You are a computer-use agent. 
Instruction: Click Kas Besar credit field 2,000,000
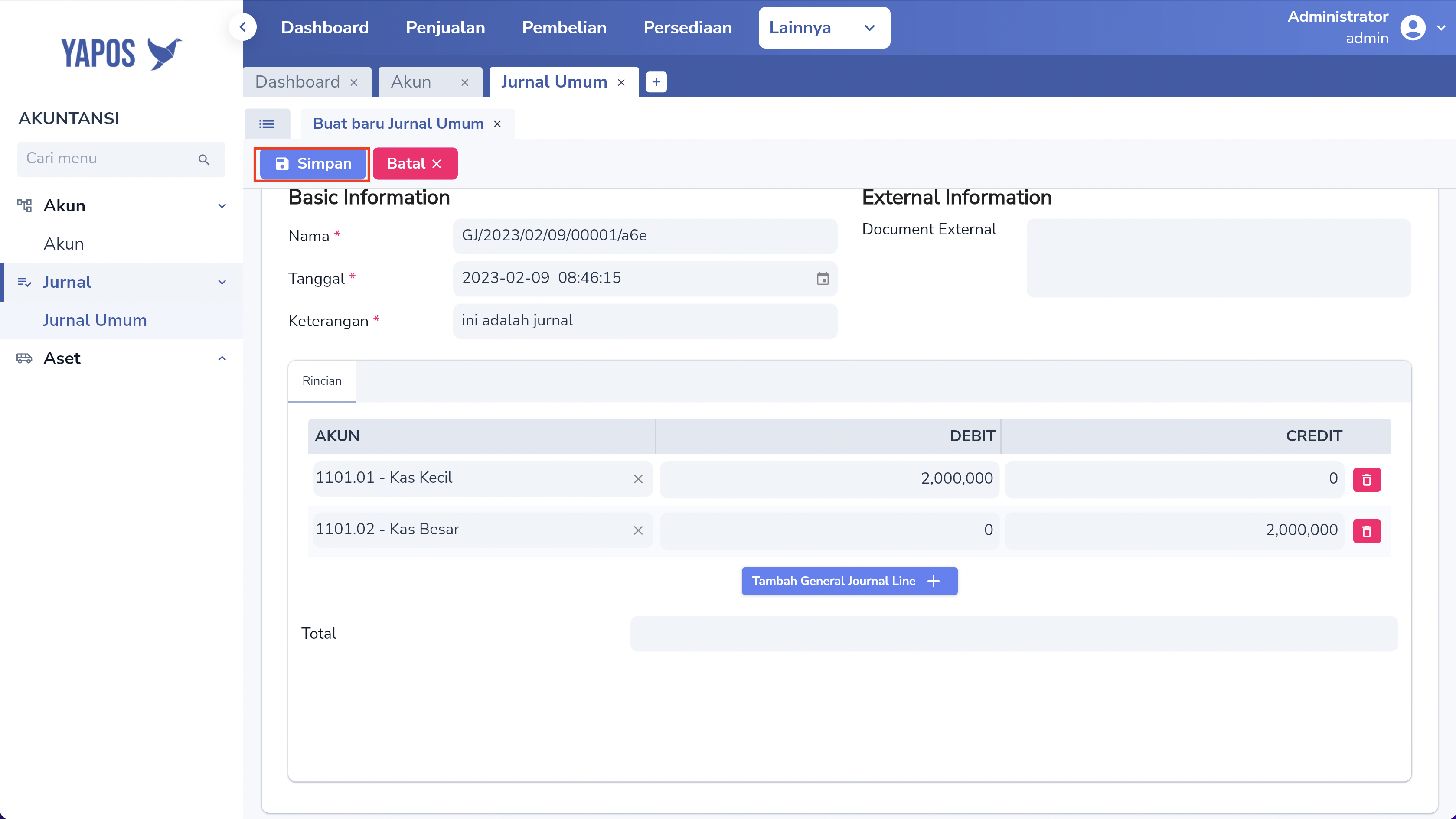pyautogui.click(x=1174, y=530)
